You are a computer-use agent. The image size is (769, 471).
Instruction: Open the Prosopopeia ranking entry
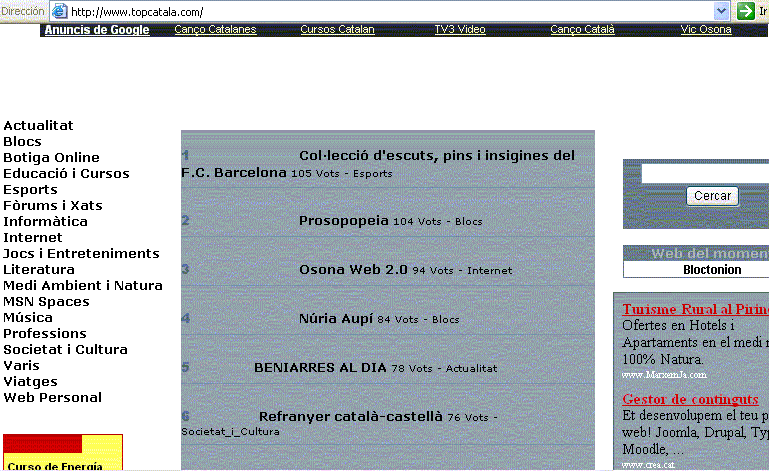click(x=344, y=221)
